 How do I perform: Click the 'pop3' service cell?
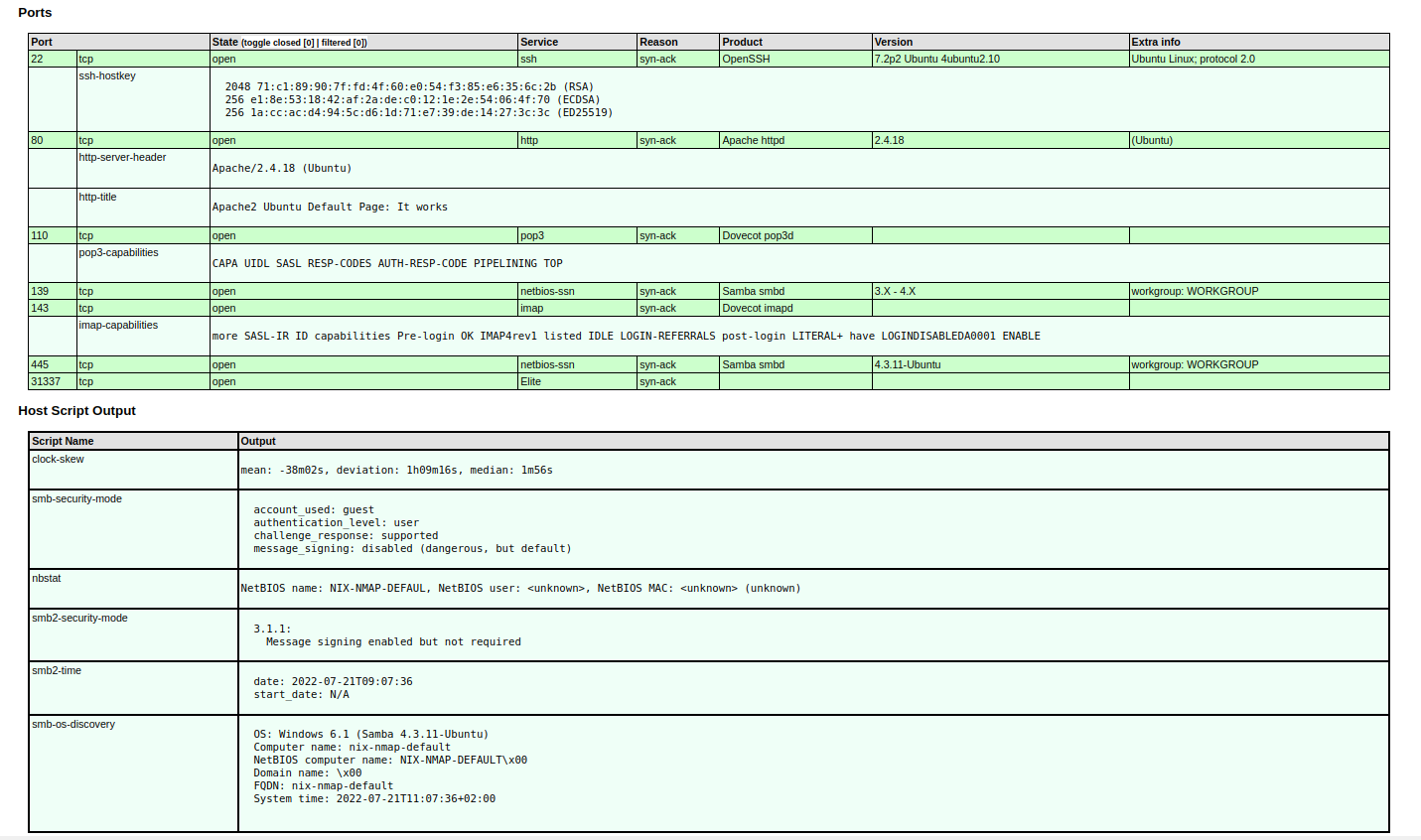(577, 235)
